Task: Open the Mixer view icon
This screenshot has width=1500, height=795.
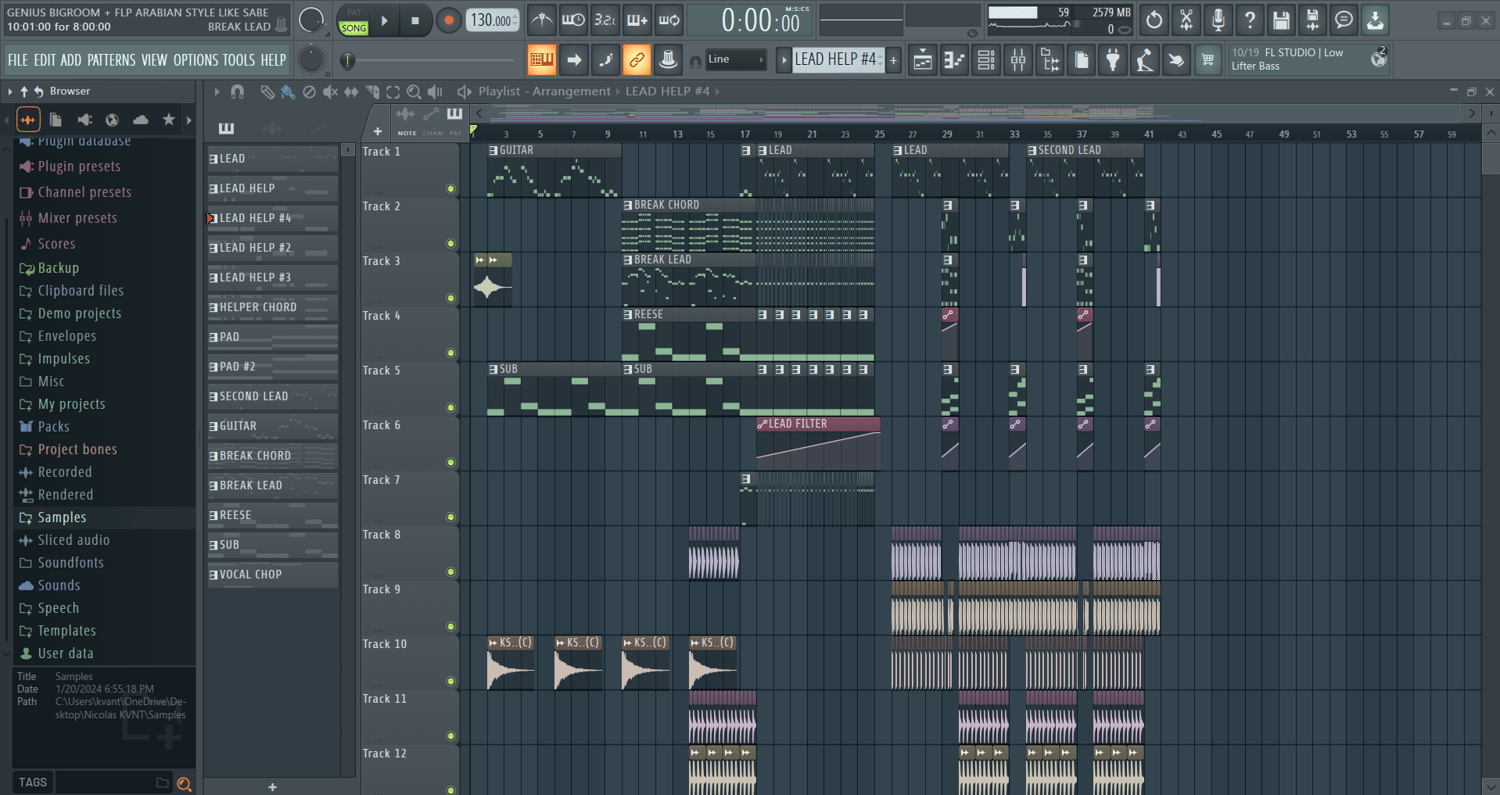Action: [x=1018, y=60]
